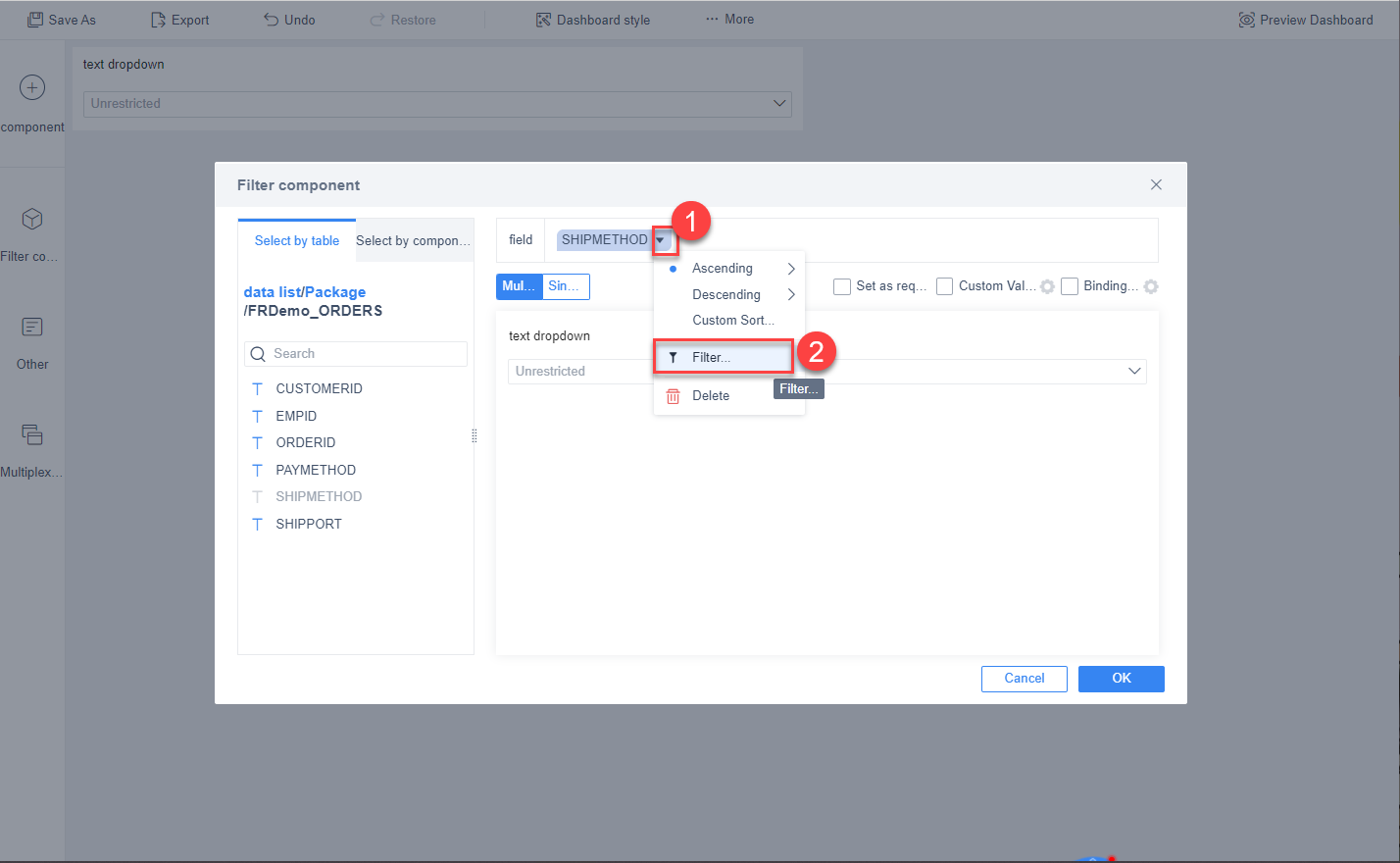Click the Preview Dashboard icon
Screen dimensions: 1400x863
1247,20
